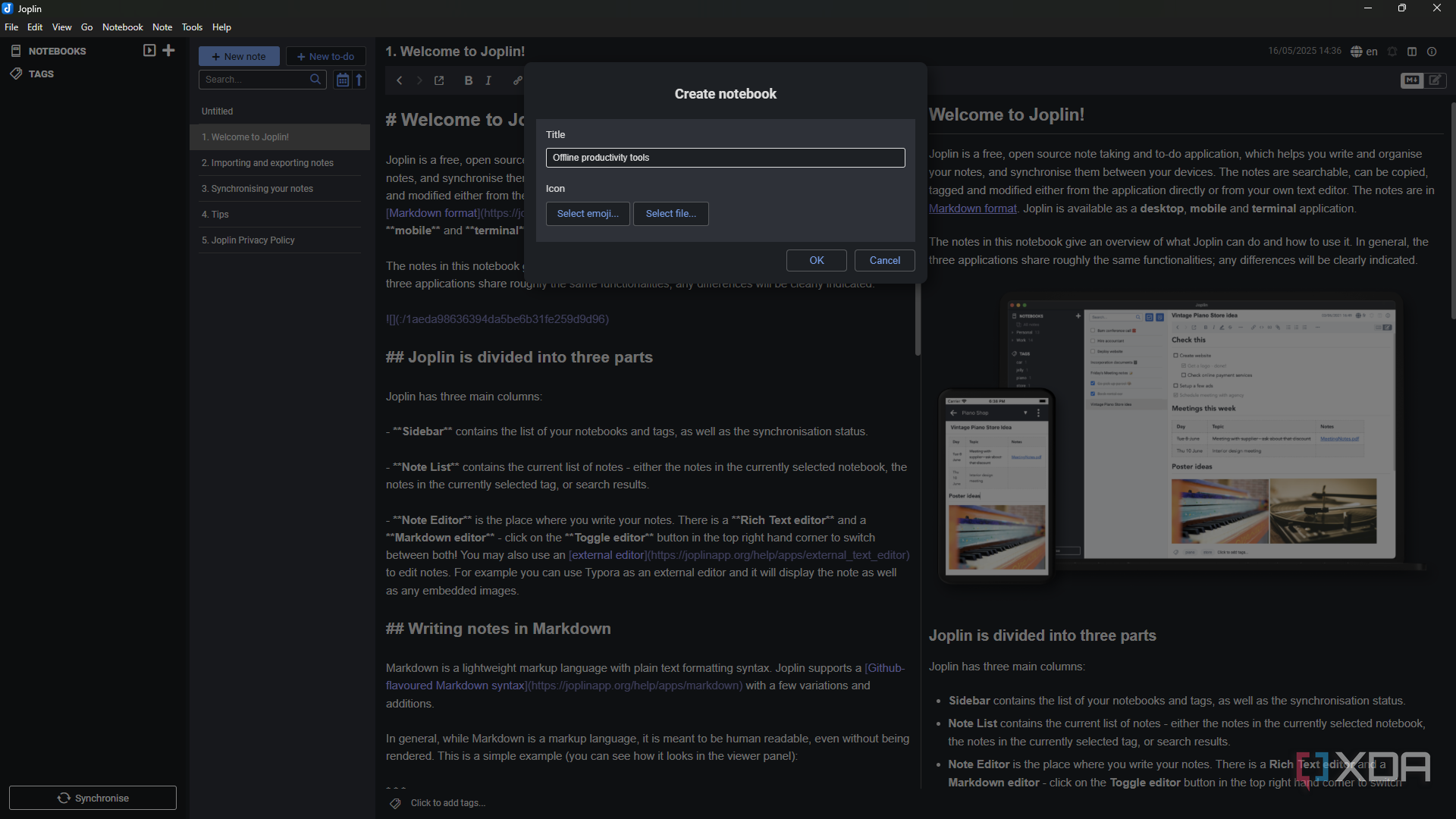Open the Tools menu
The width and height of the screenshot is (1456, 819).
tap(192, 27)
